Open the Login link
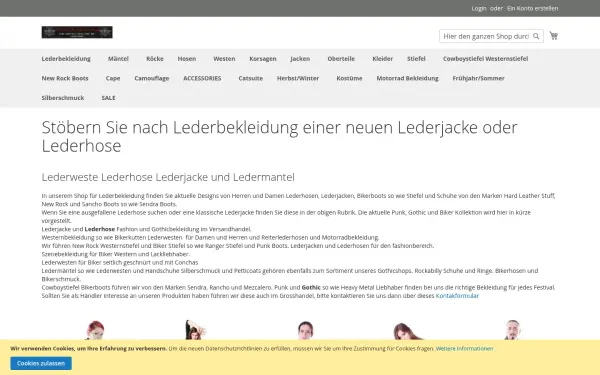Image resolution: width=600 pixels, height=375 pixels. pos(479,8)
